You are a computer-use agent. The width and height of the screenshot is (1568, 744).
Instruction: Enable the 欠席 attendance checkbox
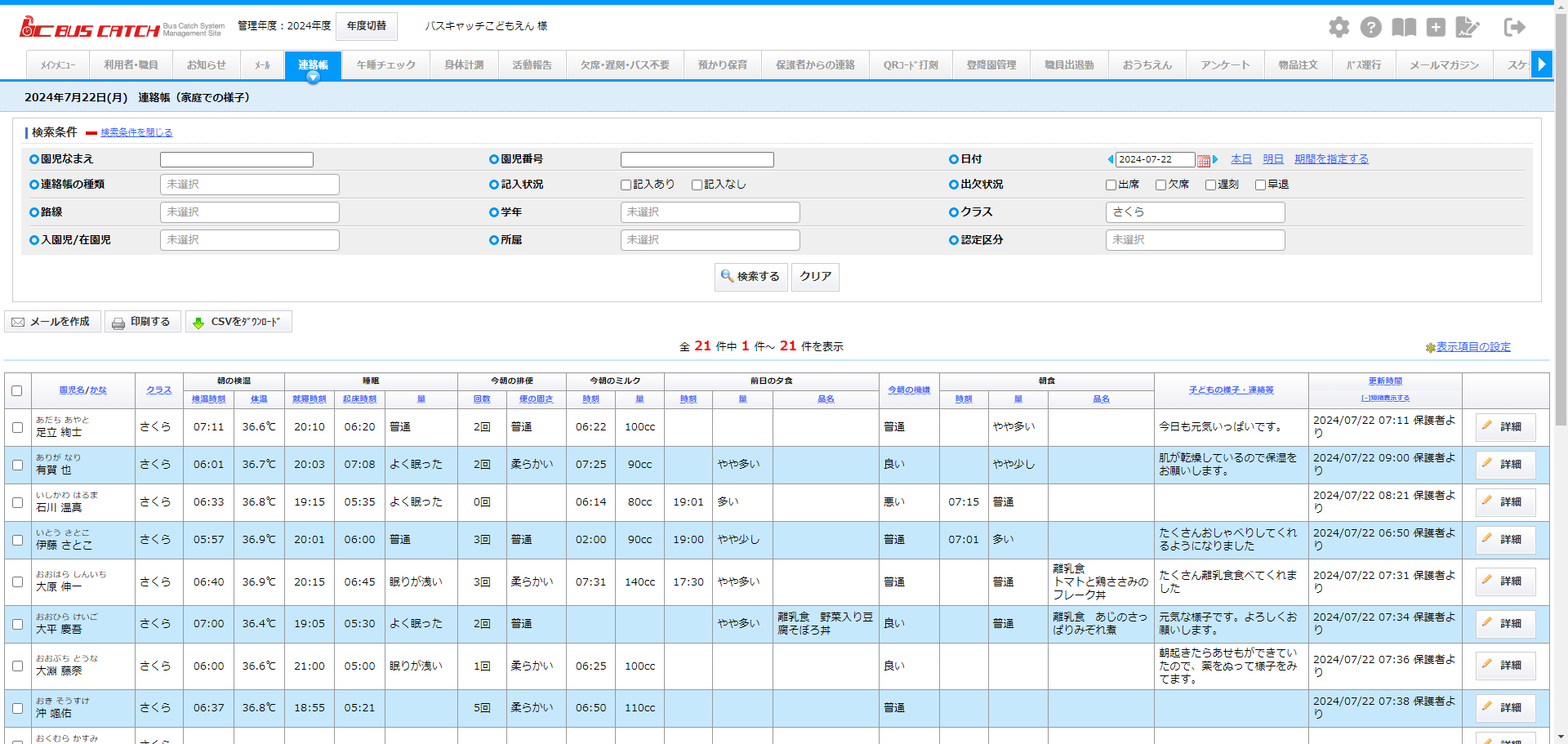[1160, 185]
